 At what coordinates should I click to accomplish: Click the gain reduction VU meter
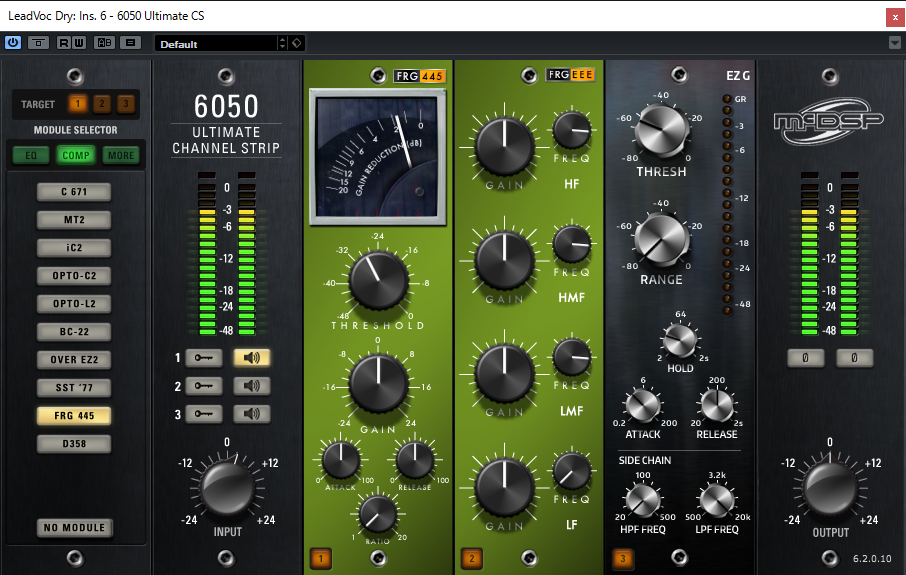[x=378, y=157]
